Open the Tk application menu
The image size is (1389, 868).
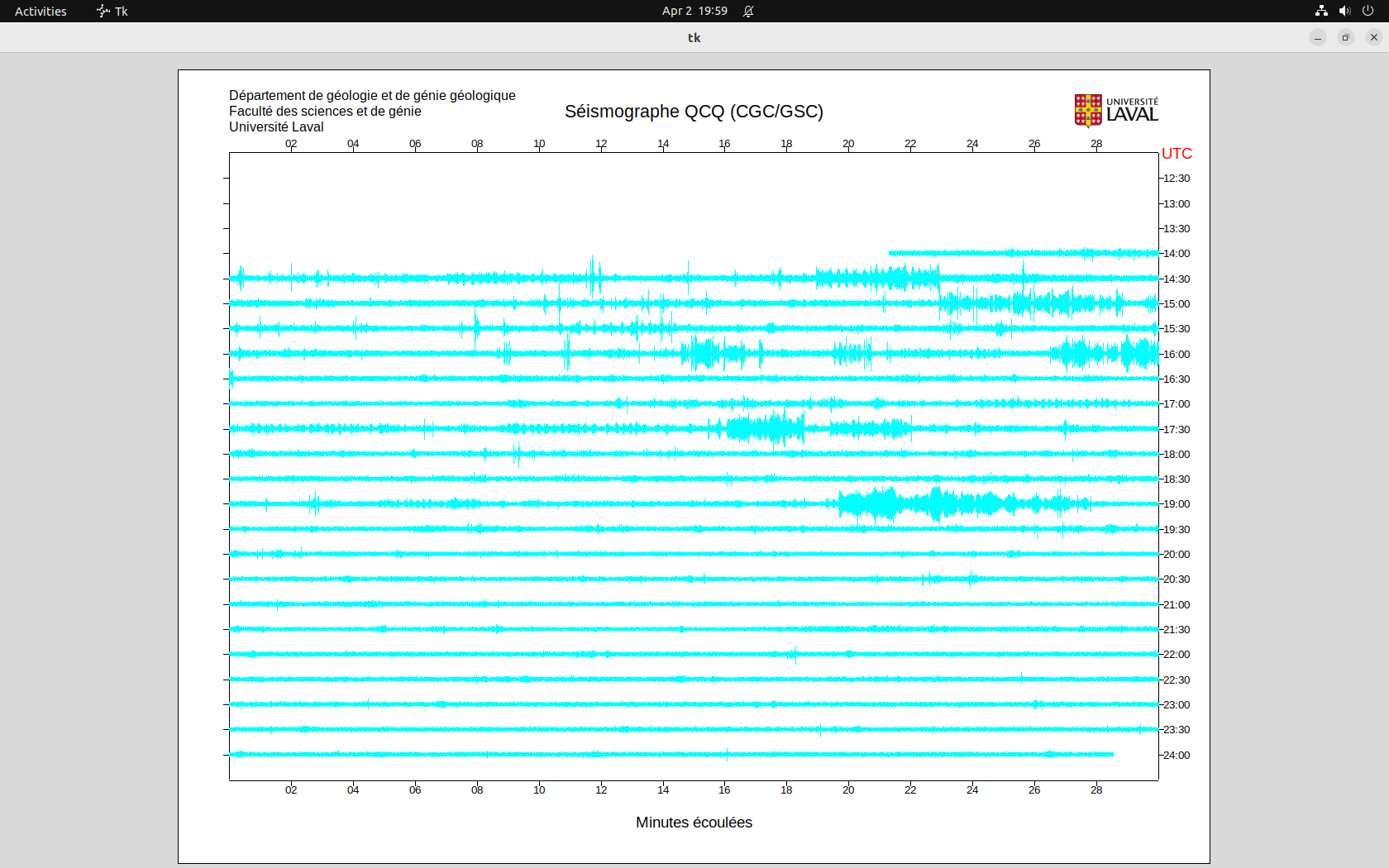point(112,11)
